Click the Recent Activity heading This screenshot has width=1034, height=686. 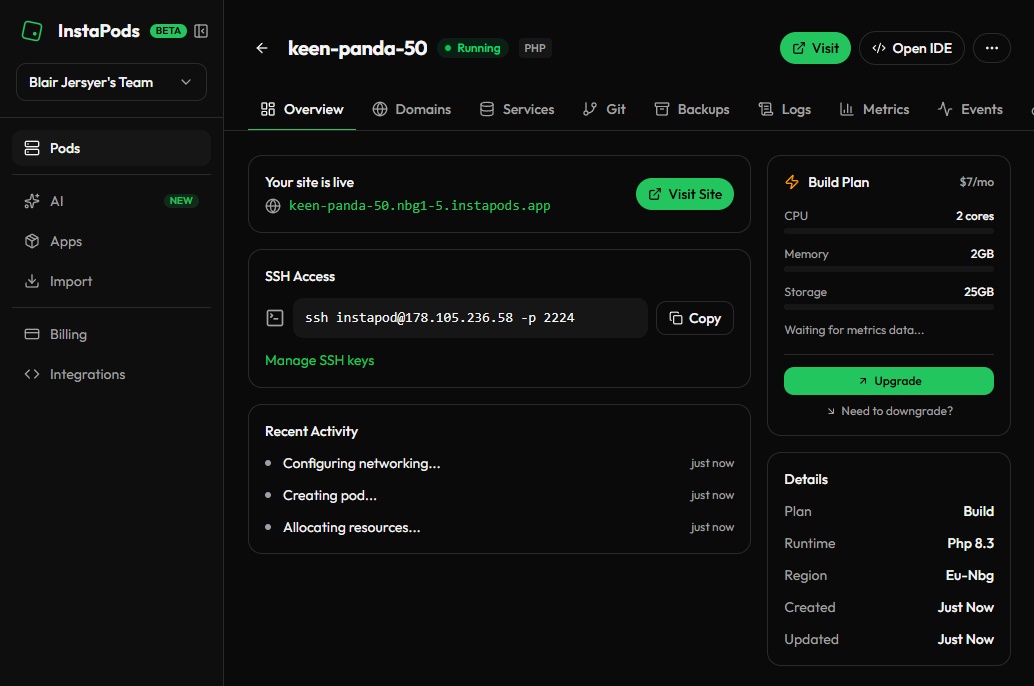(311, 431)
